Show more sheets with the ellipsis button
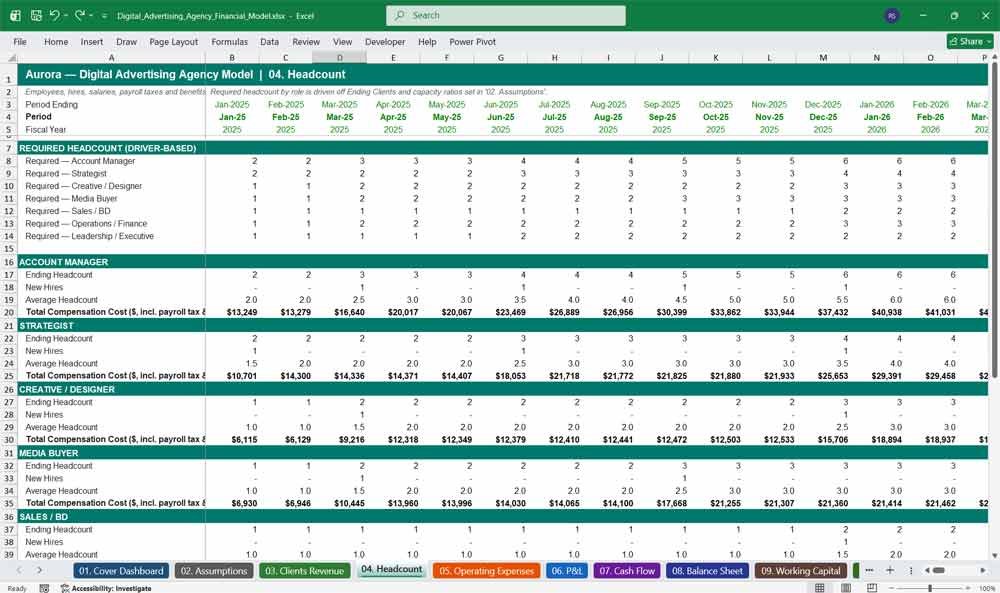 point(869,570)
